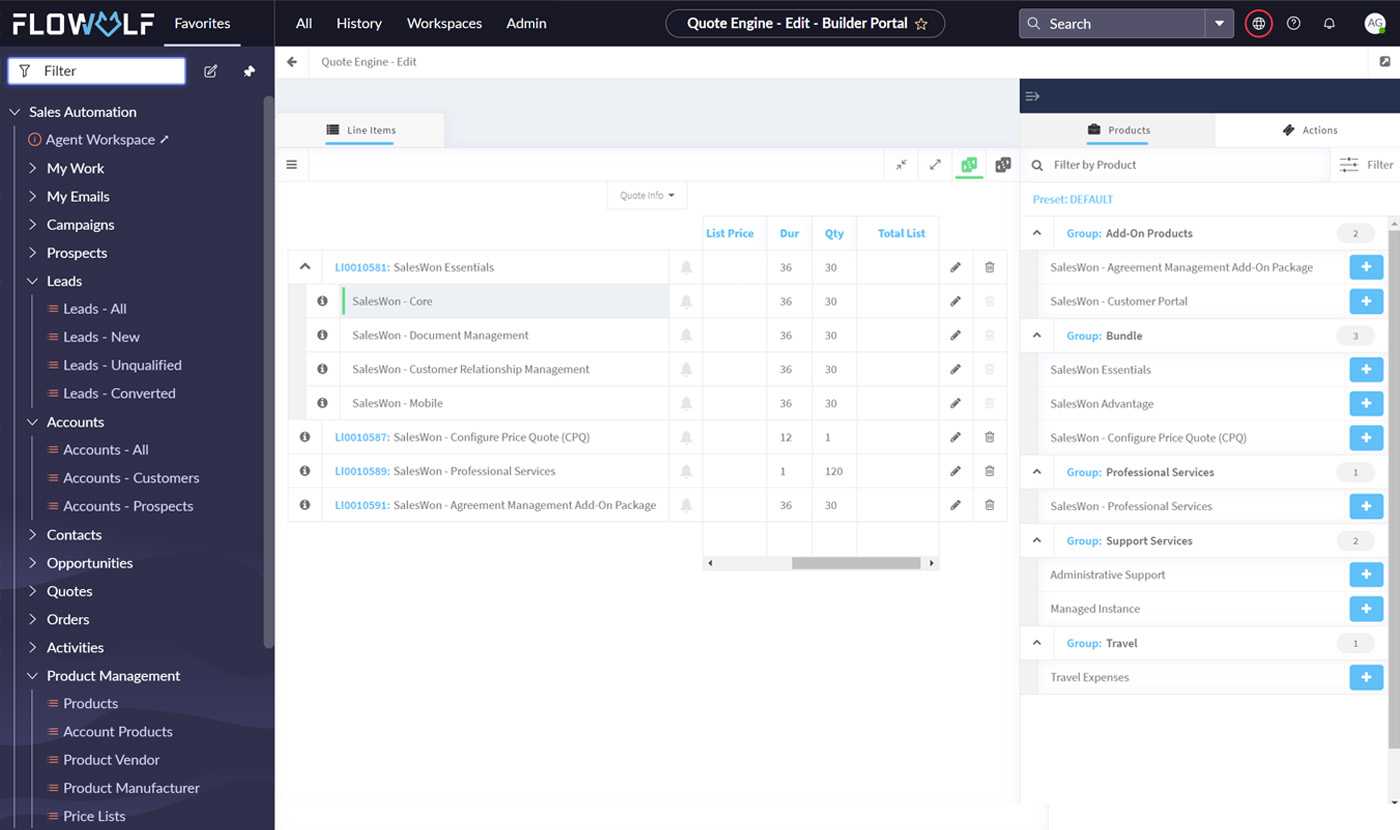Pin the navigation panel with pin icon

point(249,71)
